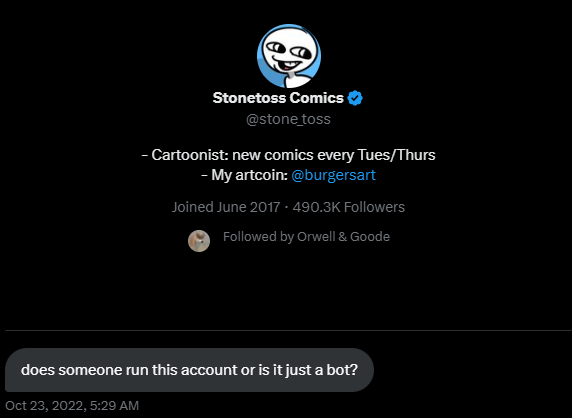Click the blue verified checkmark badge

355,98
